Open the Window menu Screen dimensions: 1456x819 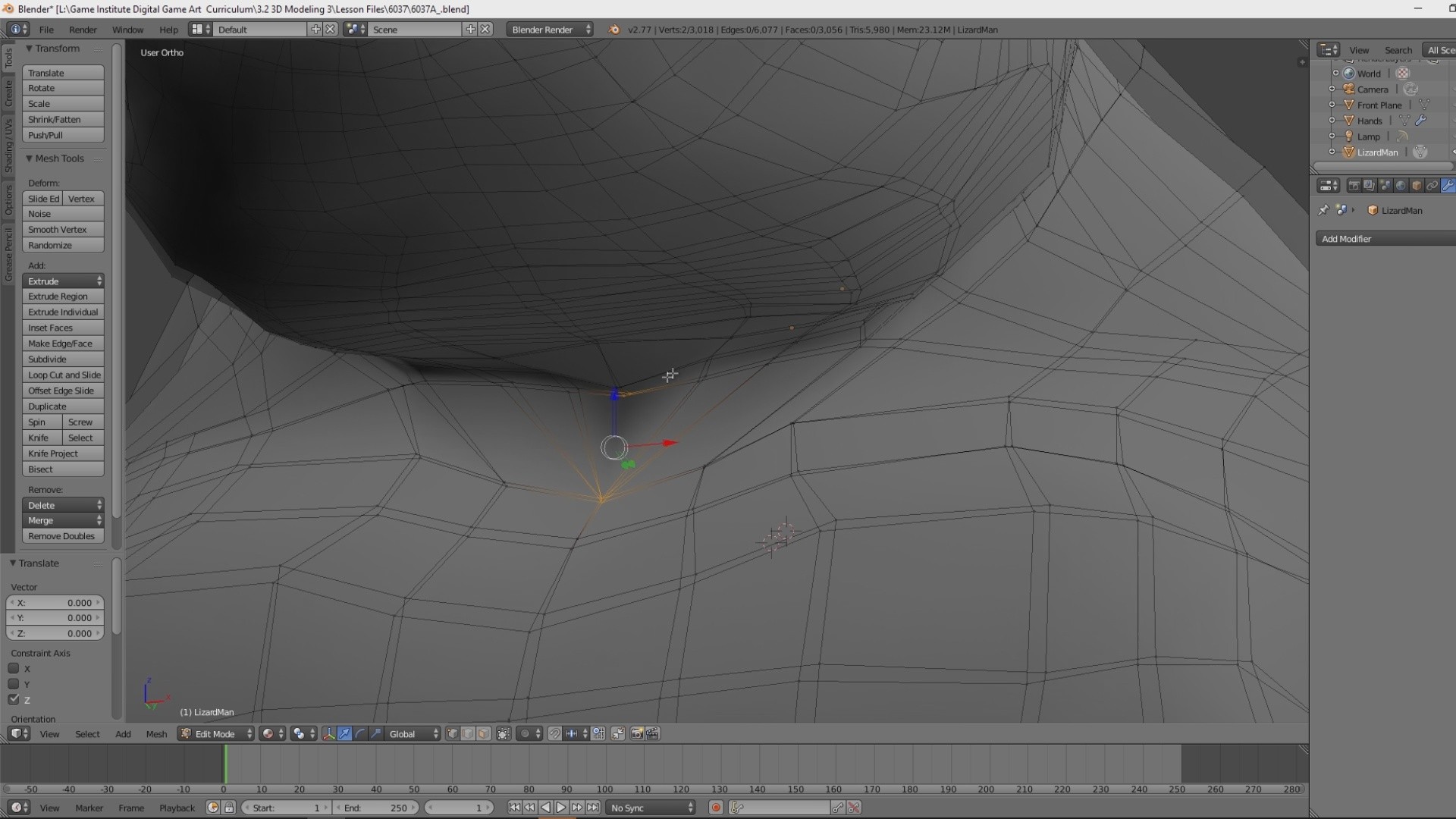click(x=127, y=30)
